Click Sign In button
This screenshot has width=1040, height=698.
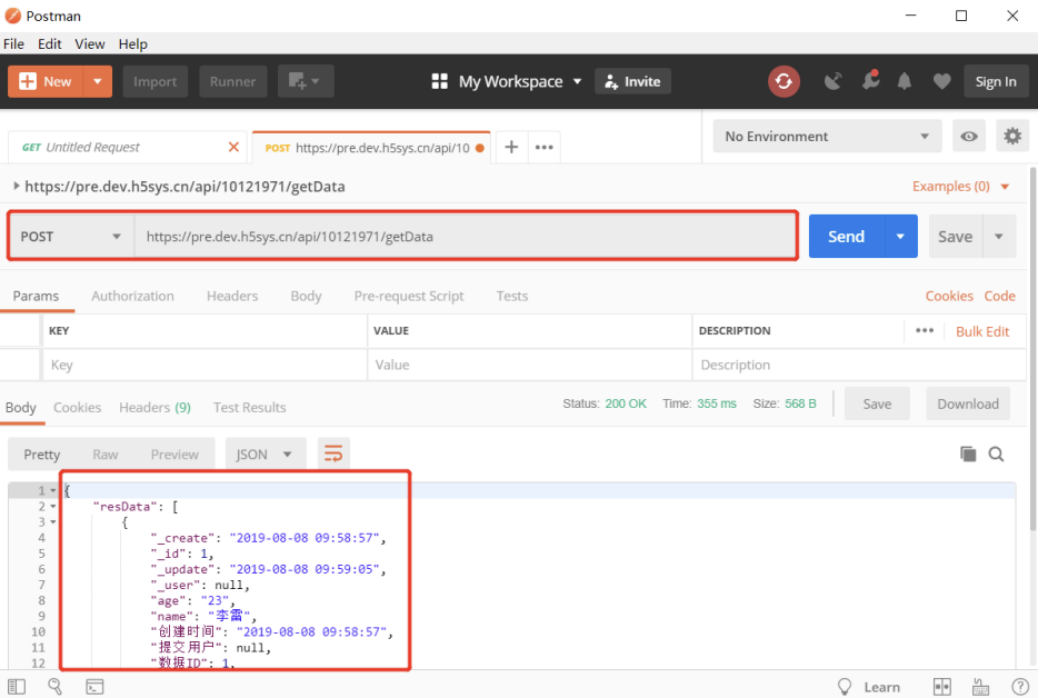(x=996, y=82)
